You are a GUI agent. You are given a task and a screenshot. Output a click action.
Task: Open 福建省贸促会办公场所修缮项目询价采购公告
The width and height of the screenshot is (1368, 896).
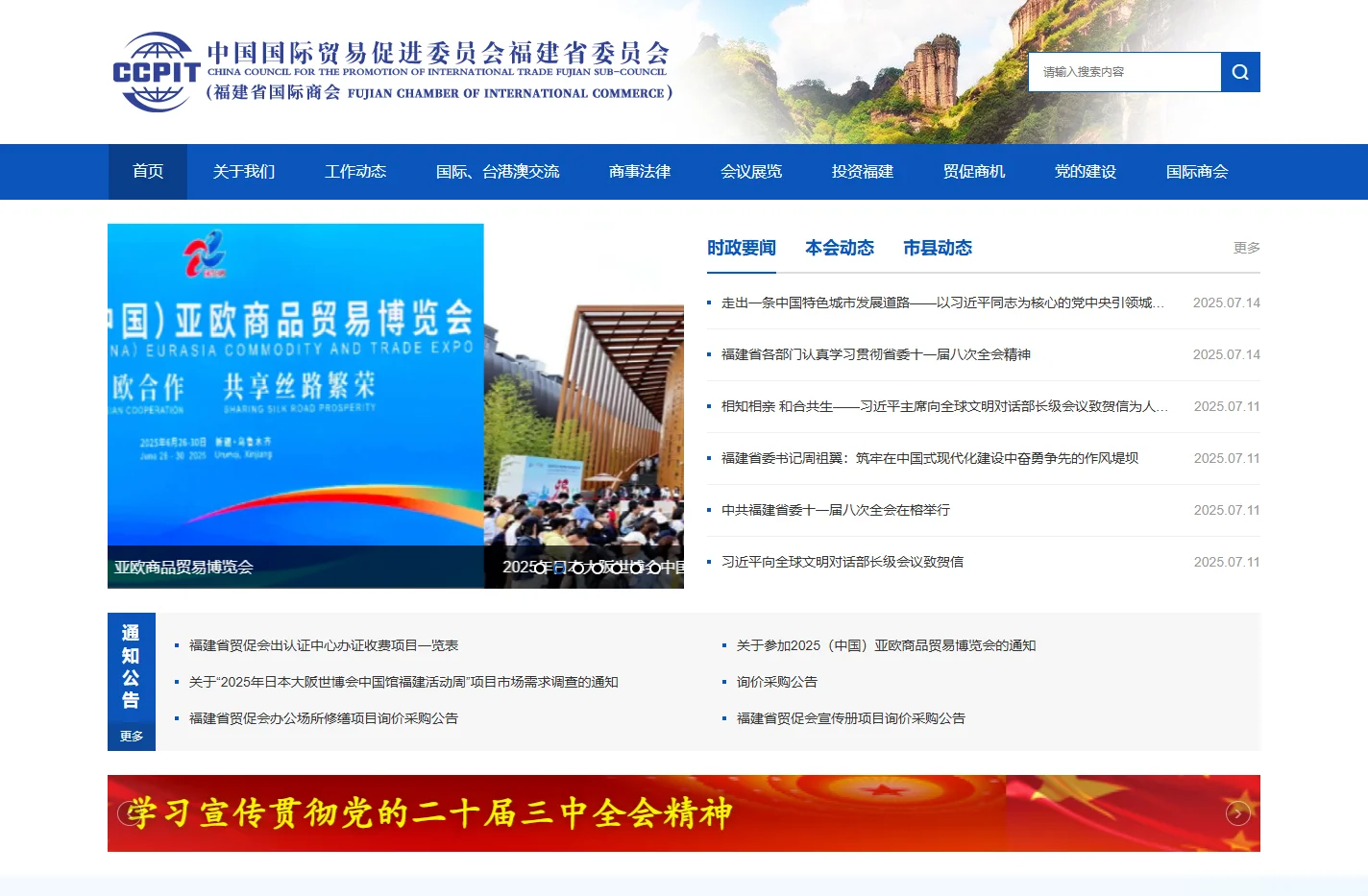click(x=324, y=718)
